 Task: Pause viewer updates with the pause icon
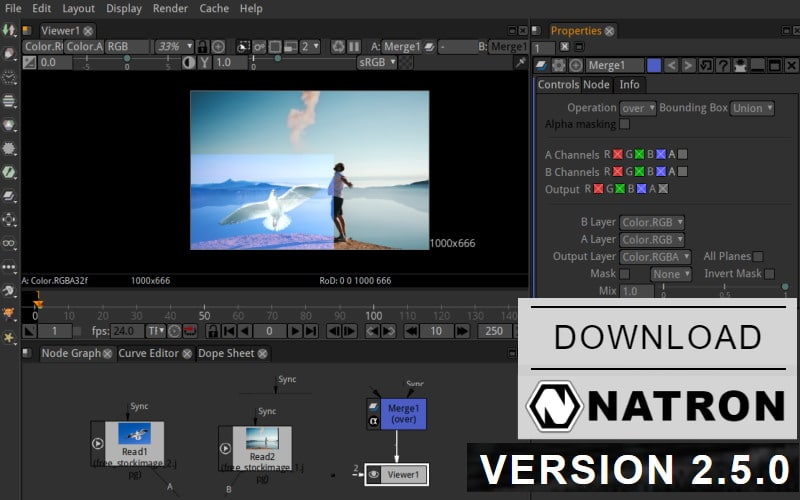tap(354, 47)
